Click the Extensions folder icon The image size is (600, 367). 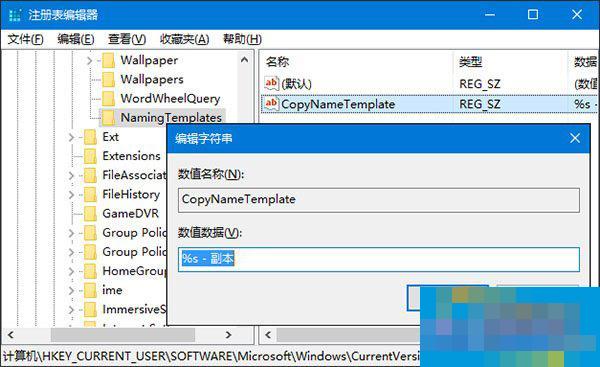(x=90, y=156)
